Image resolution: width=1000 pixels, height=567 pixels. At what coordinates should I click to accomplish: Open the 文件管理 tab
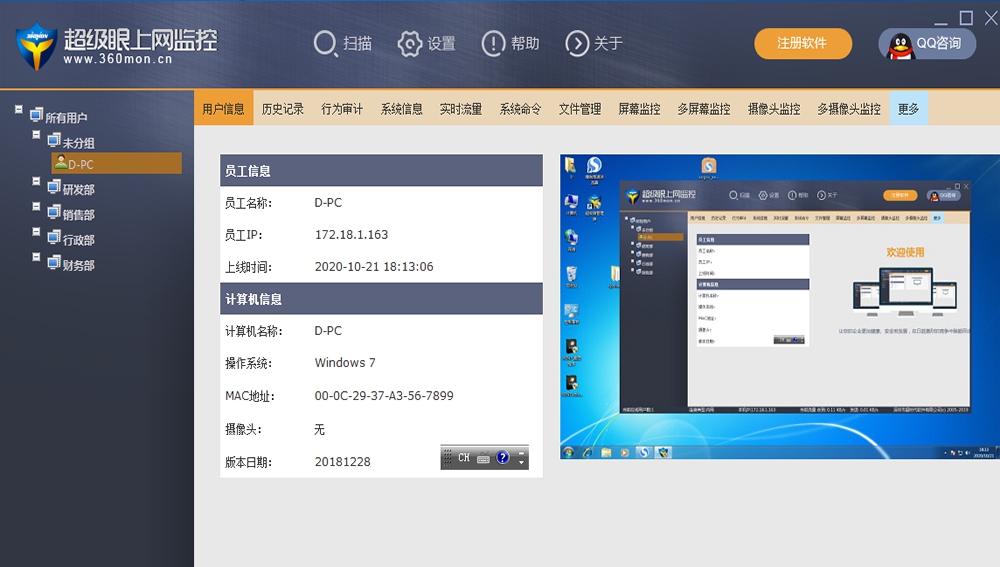580,108
